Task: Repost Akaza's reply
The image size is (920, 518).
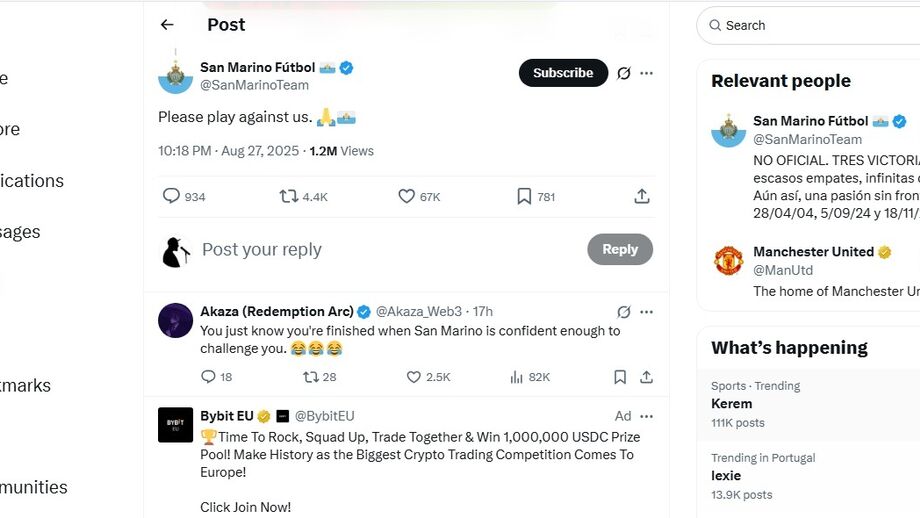Action: [x=311, y=377]
